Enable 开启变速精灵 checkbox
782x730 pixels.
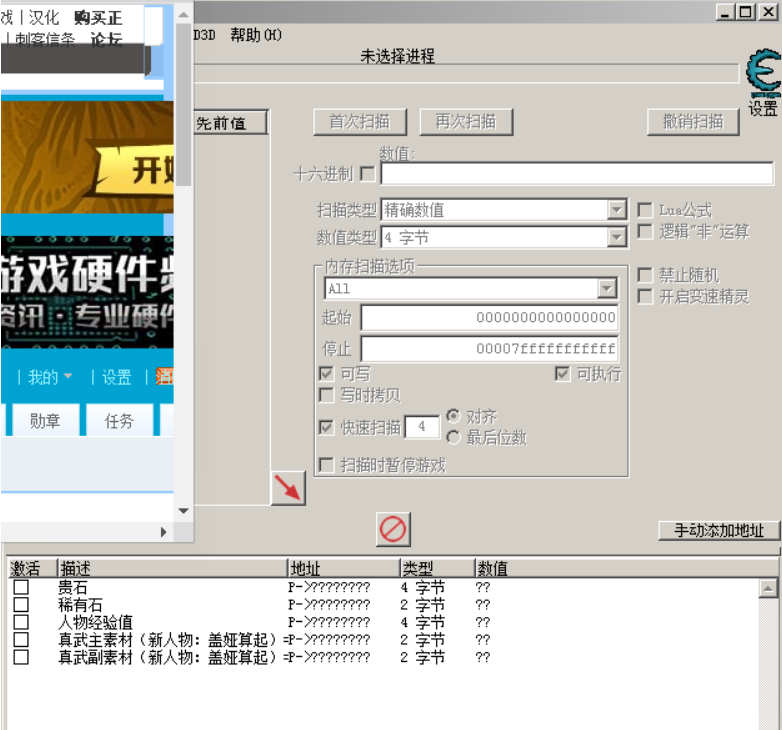pos(645,297)
